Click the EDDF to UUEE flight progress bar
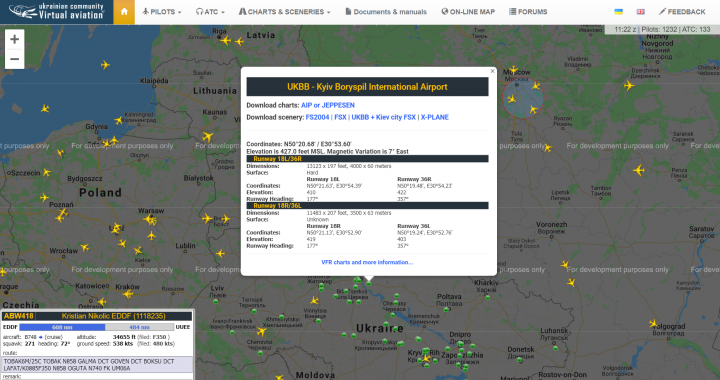Screen dimensions: 720x380 pos(96,327)
